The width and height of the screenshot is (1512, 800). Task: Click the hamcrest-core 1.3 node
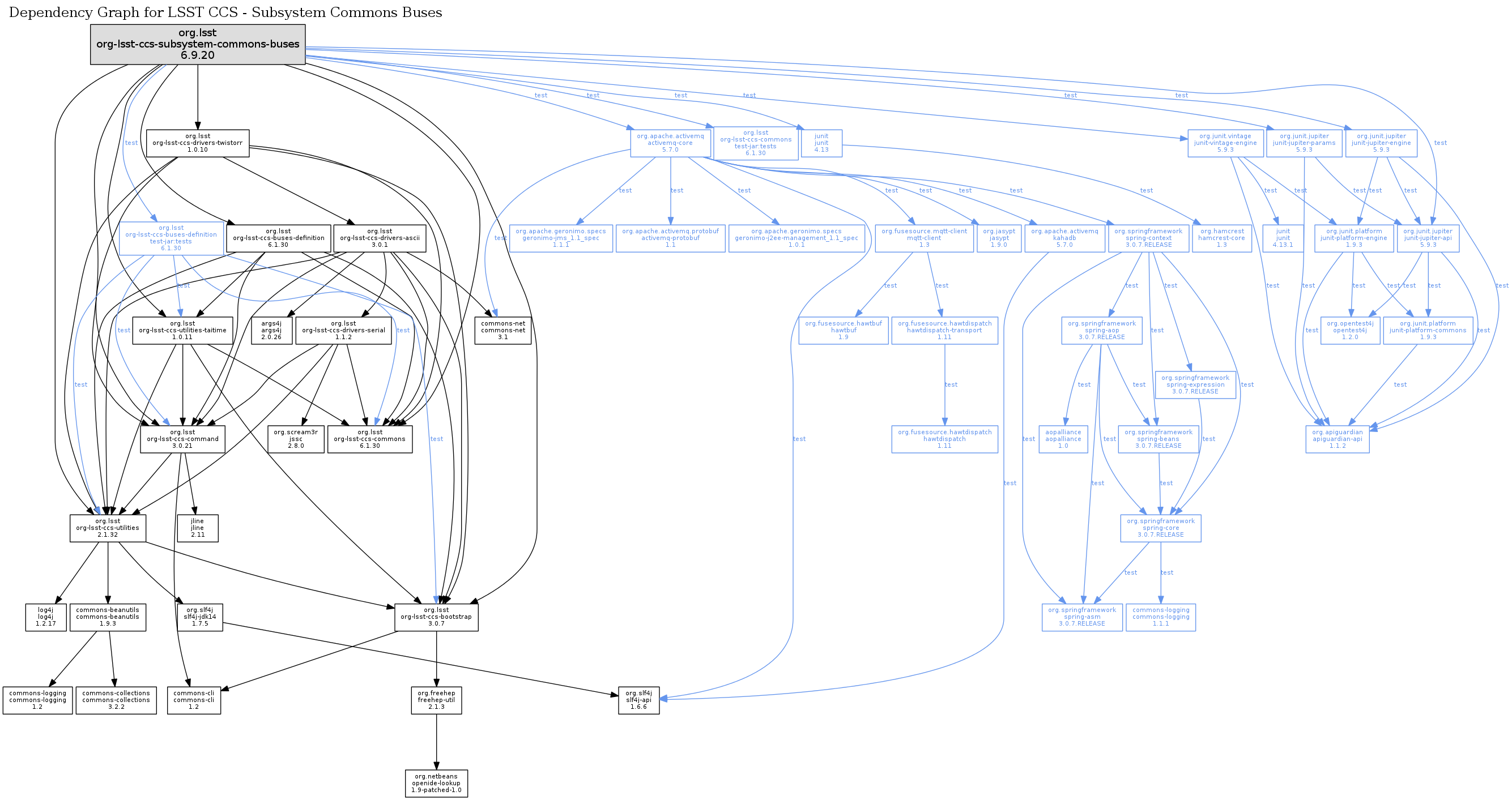point(1221,238)
